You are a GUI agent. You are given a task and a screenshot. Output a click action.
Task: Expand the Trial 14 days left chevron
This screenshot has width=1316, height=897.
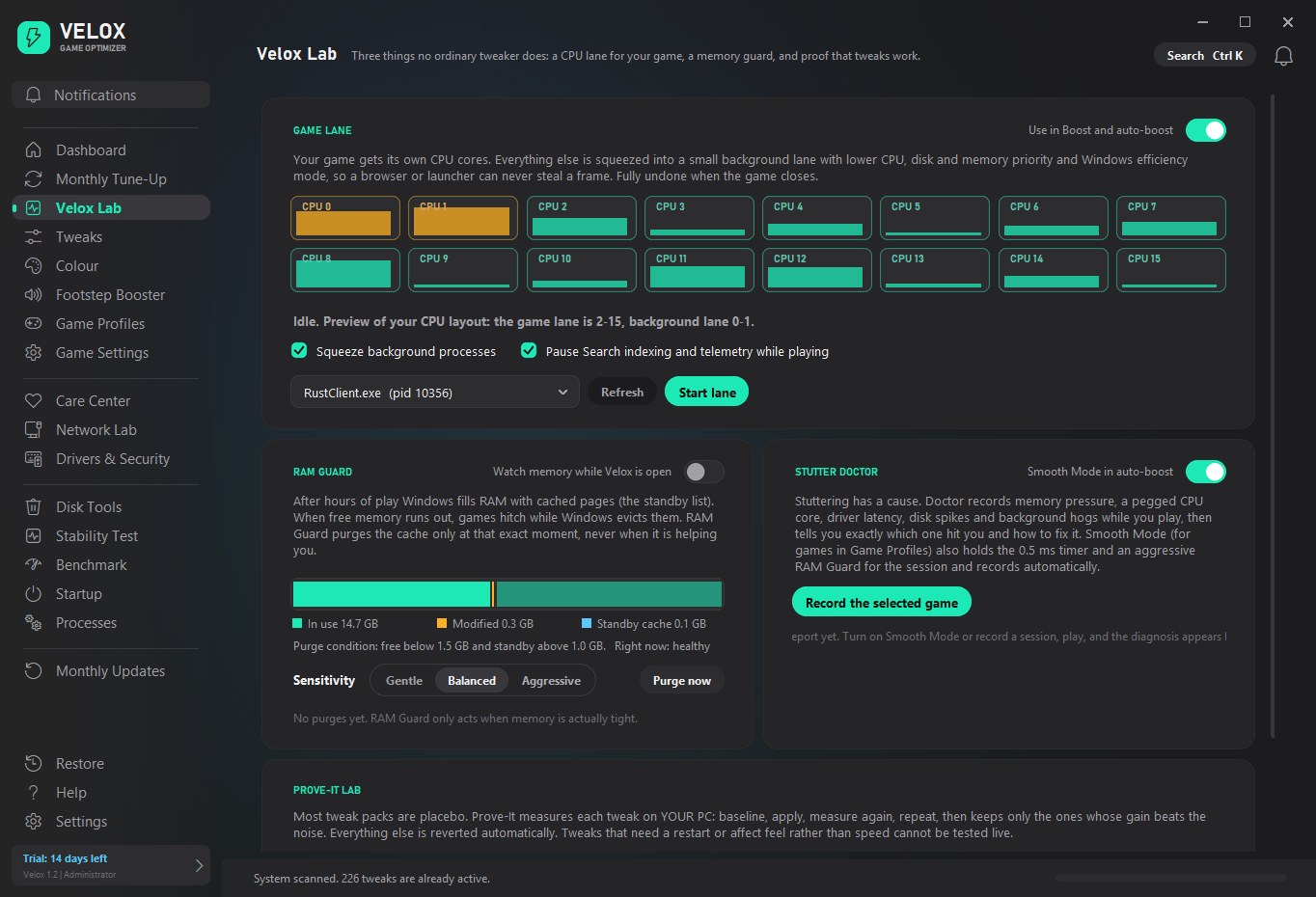click(199, 866)
